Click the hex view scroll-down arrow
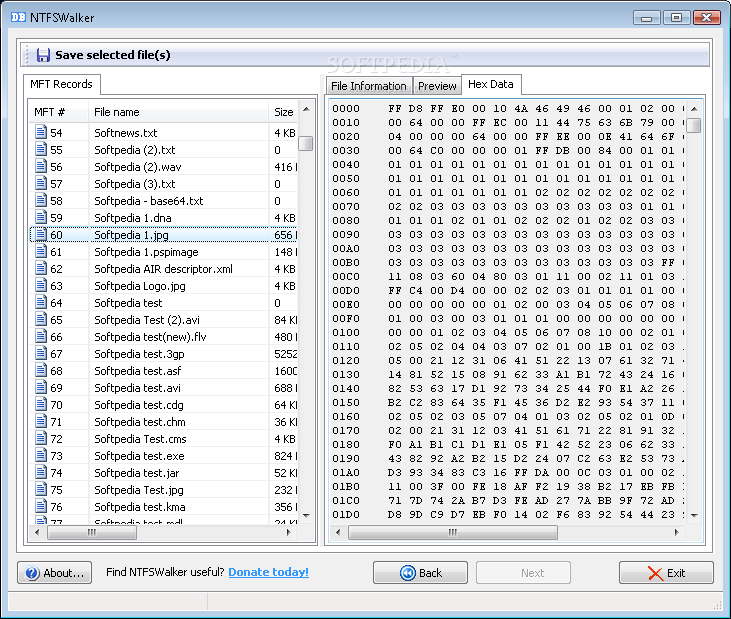 coord(694,516)
